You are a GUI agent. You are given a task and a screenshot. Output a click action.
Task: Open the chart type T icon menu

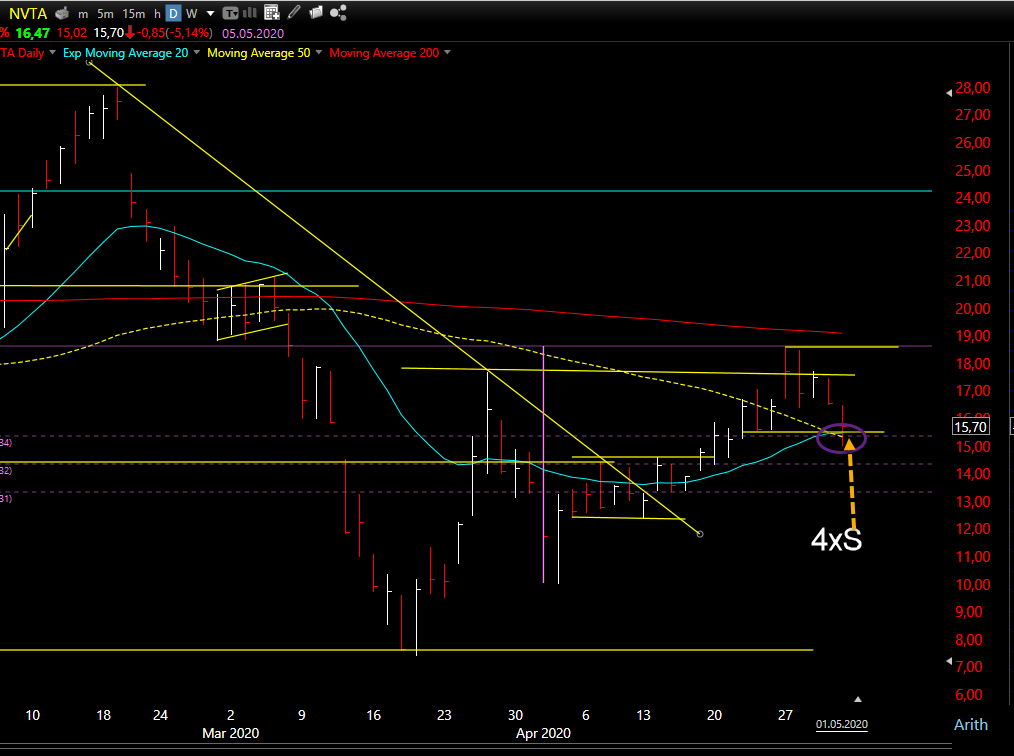point(230,13)
